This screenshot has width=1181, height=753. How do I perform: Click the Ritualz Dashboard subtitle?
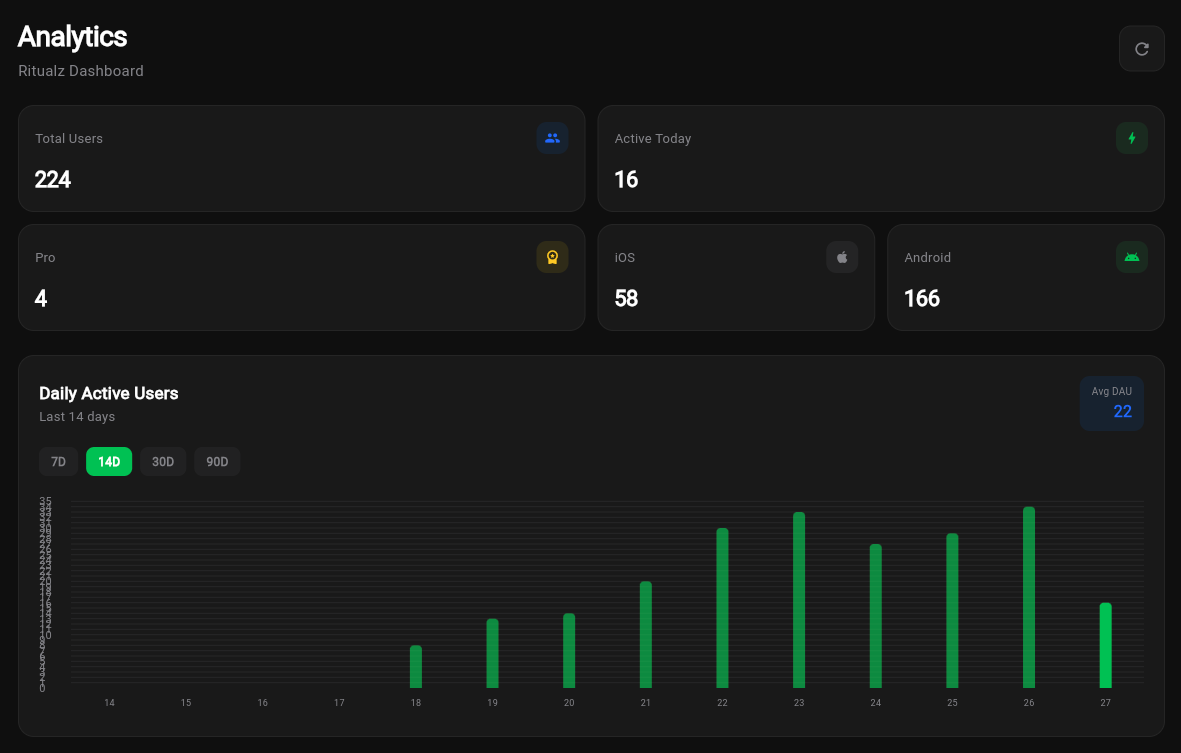tap(80, 71)
